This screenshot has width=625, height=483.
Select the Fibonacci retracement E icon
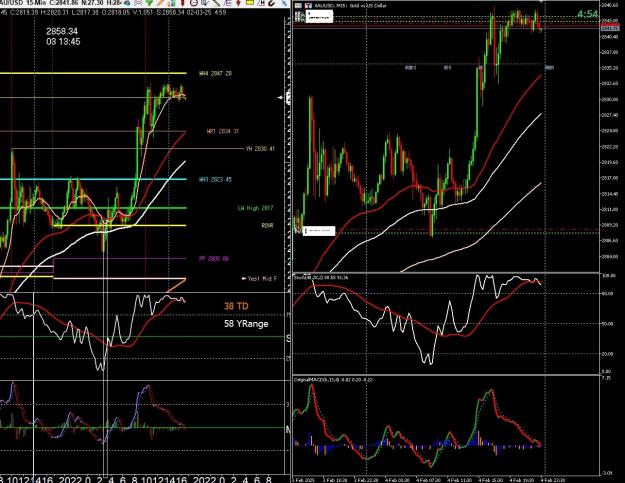(228, 3)
